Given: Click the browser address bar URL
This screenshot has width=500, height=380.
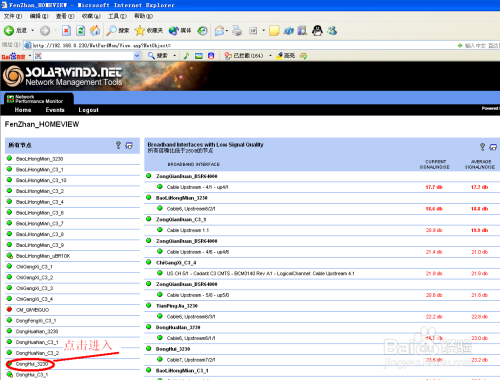Looking at the screenshot, I should coord(102,45).
